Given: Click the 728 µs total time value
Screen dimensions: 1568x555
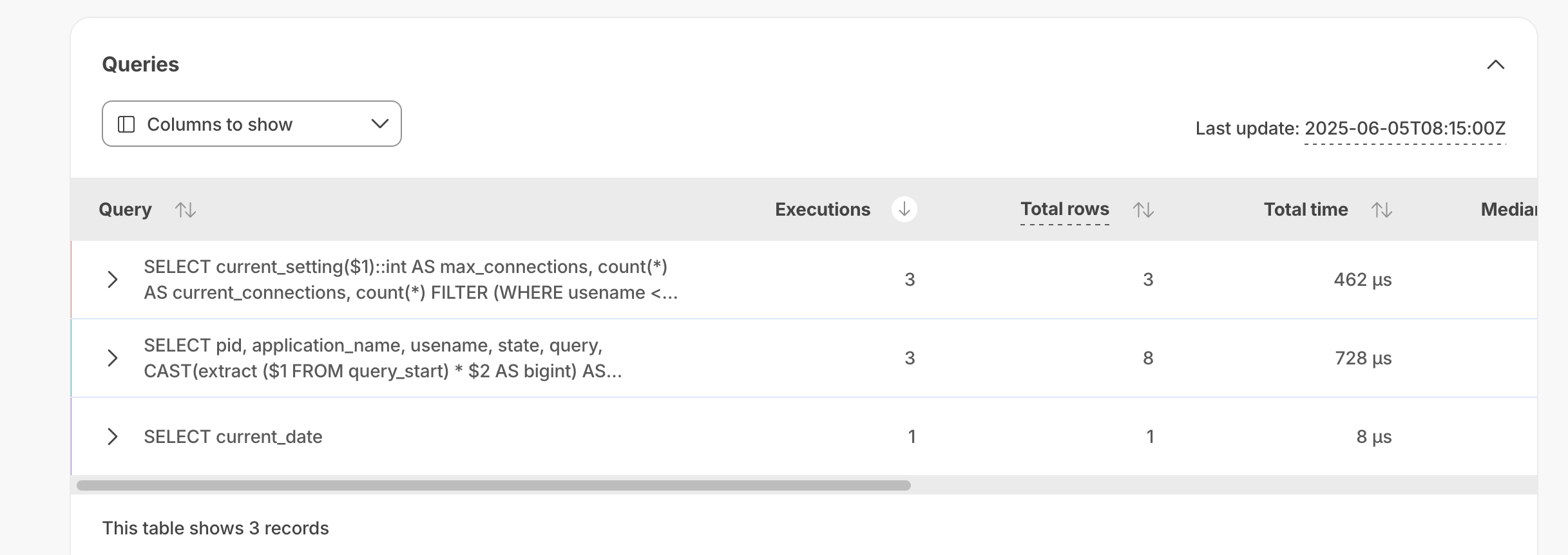Looking at the screenshot, I should 1363,358.
